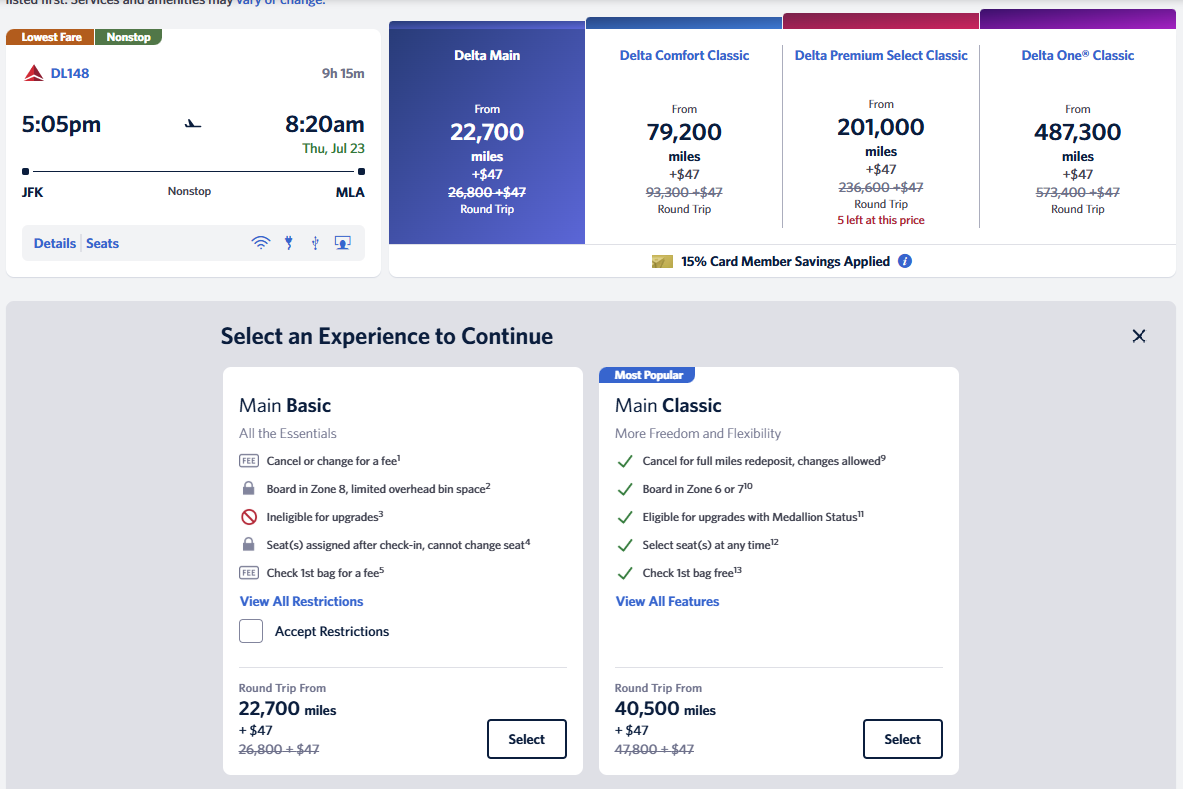The width and height of the screenshot is (1183, 789).
Task: Expand View All Features under Main Classic
Action: [667, 601]
